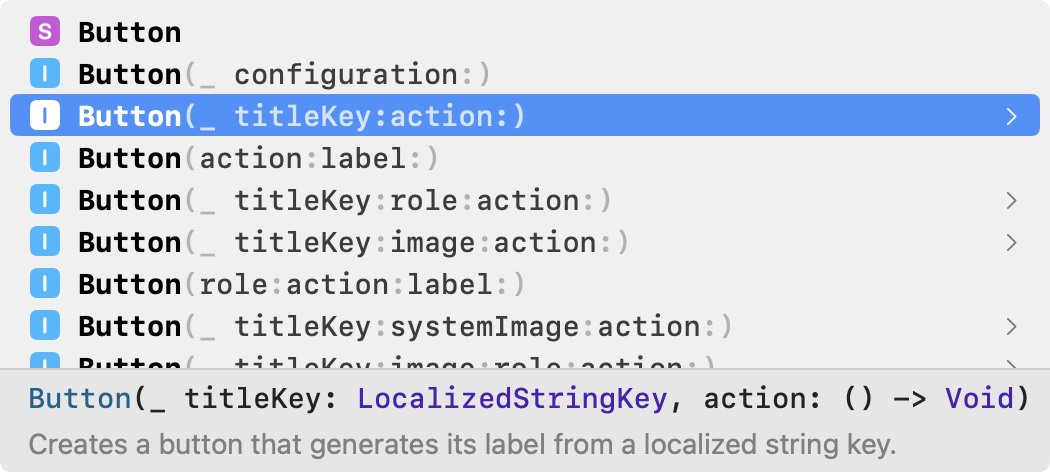Expand the chevron for titleKey:role:action: completion

coord(1012,200)
